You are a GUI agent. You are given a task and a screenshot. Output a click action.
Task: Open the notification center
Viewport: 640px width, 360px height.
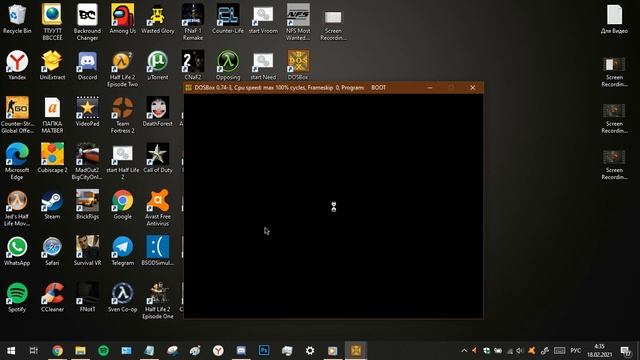(625, 351)
